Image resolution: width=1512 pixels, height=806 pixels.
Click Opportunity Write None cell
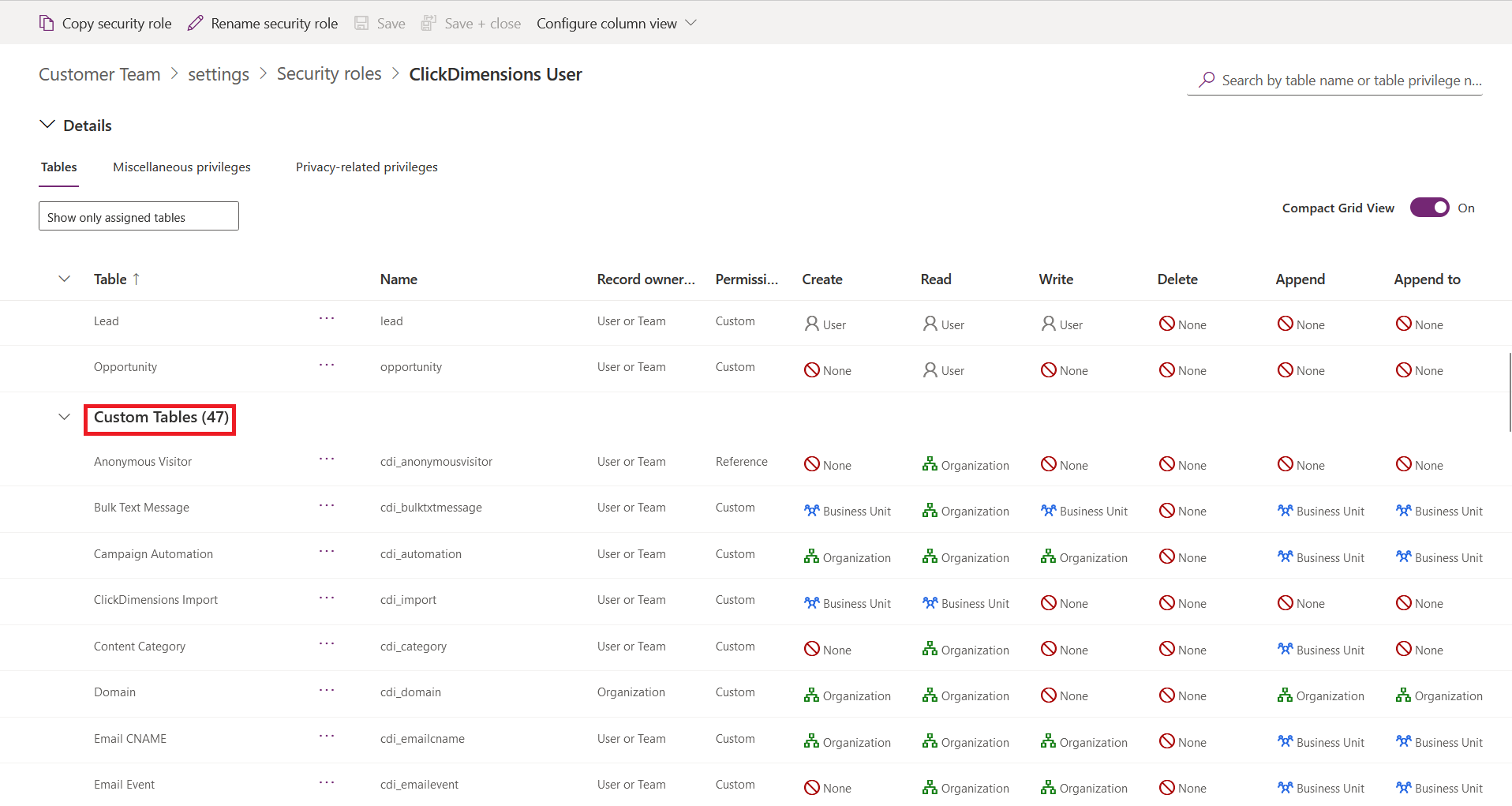(1065, 369)
